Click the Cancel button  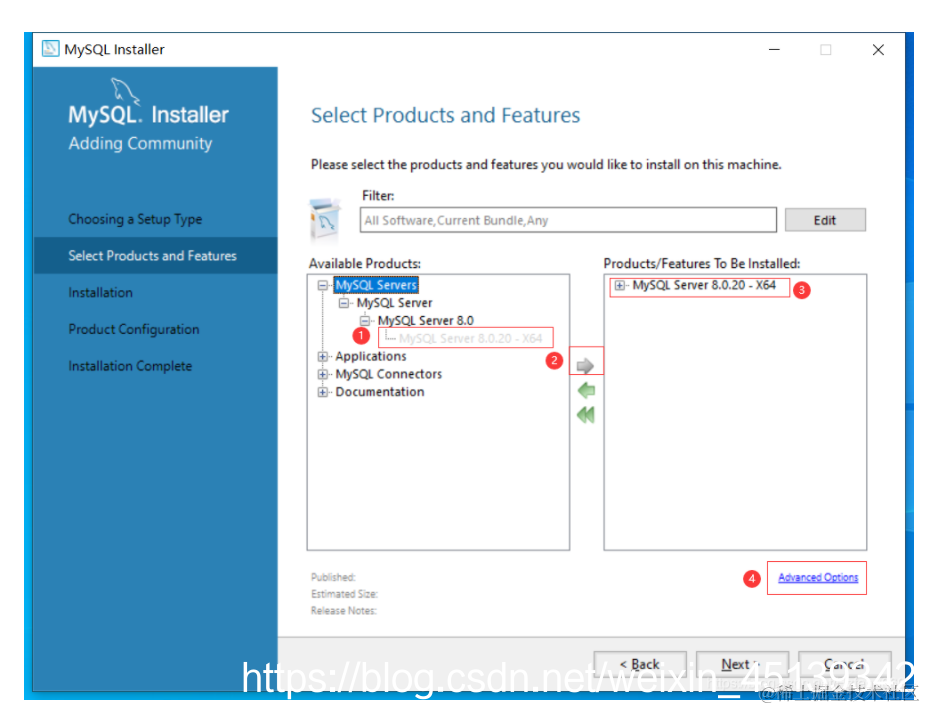[x=845, y=665]
